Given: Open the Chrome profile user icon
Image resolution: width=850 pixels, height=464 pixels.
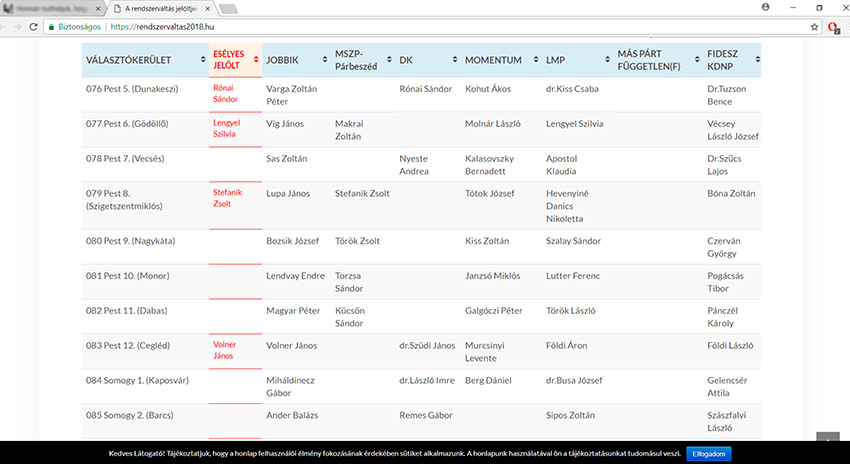Looking at the screenshot, I should (x=765, y=7).
